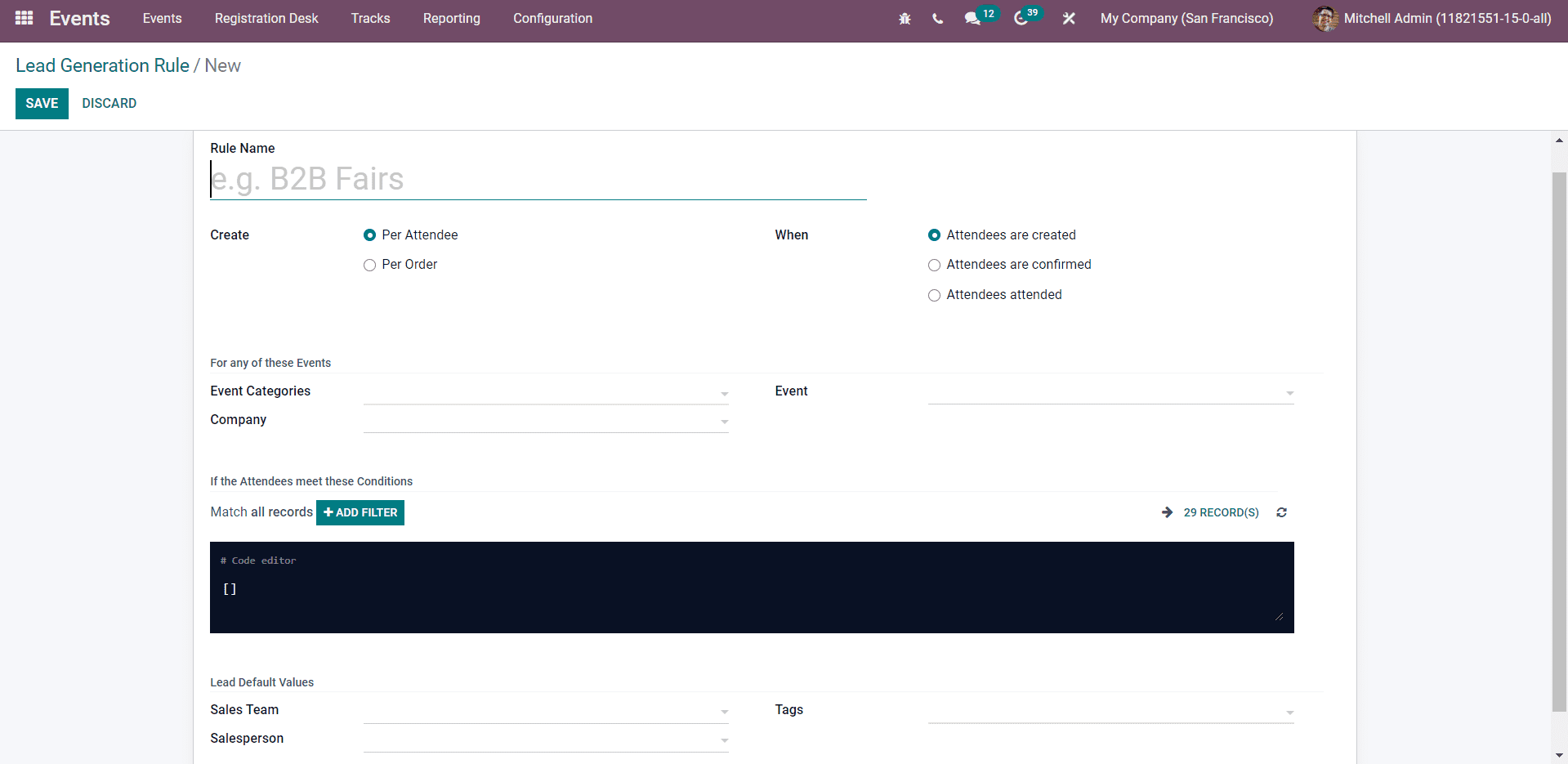Save the new lead generation rule

pyautogui.click(x=42, y=103)
